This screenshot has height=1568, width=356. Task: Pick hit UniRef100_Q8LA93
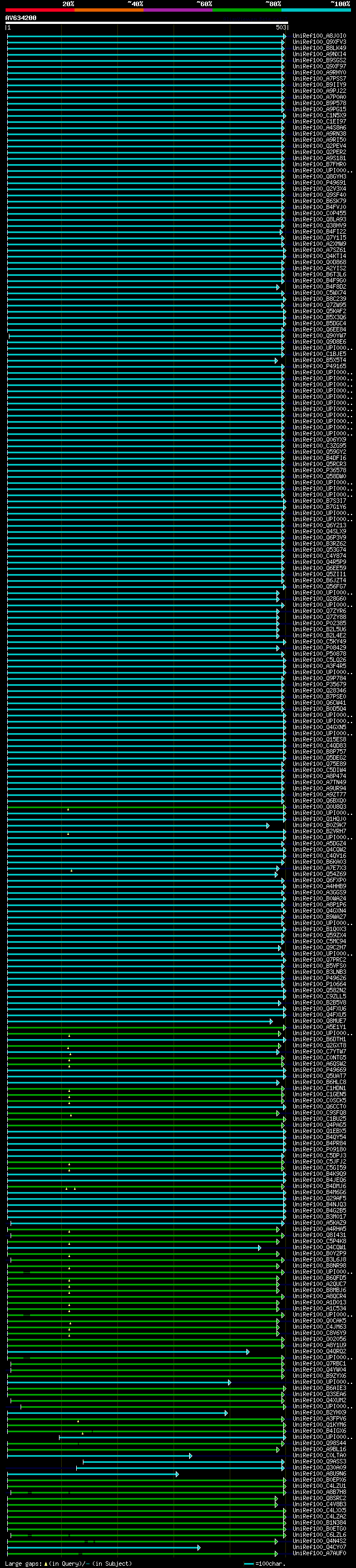tap(319, 219)
